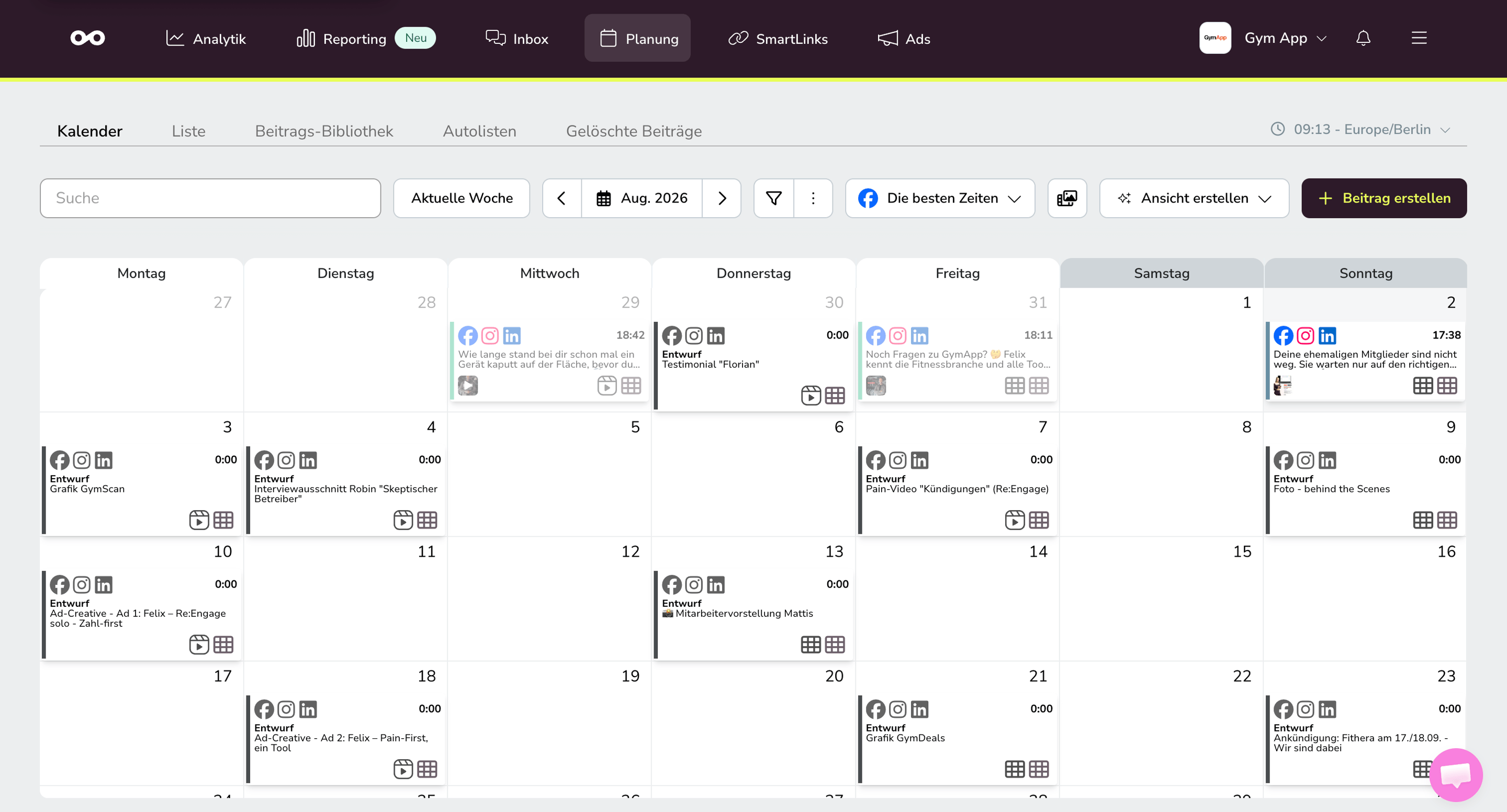Open the Ankündigung: Fithera draft
1507x812 pixels.
[x=1365, y=739]
